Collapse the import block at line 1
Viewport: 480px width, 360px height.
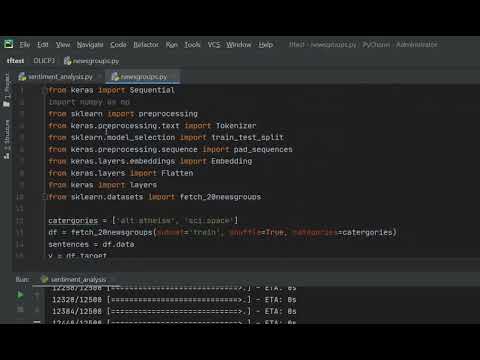pyautogui.click(x=44, y=90)
